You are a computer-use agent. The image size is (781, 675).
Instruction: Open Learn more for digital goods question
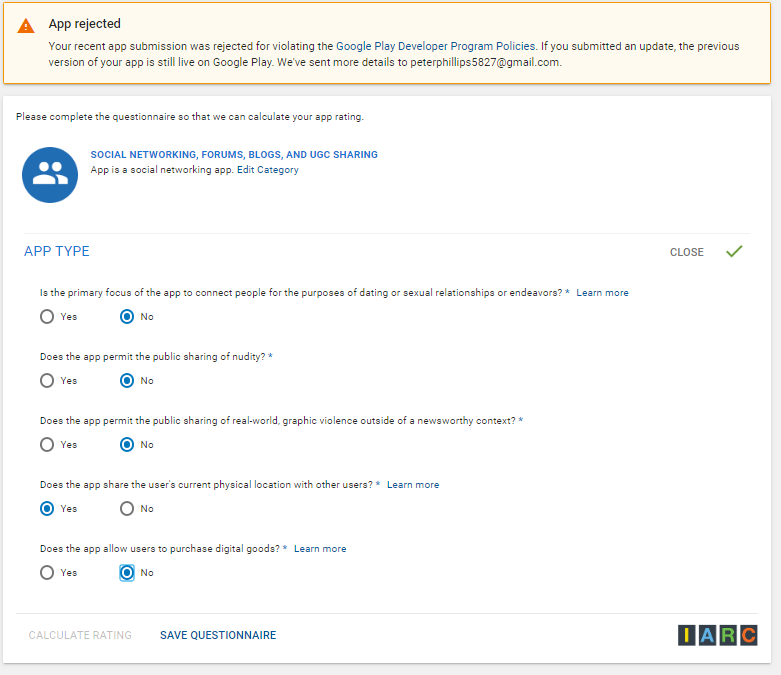[x=320, y=549]
